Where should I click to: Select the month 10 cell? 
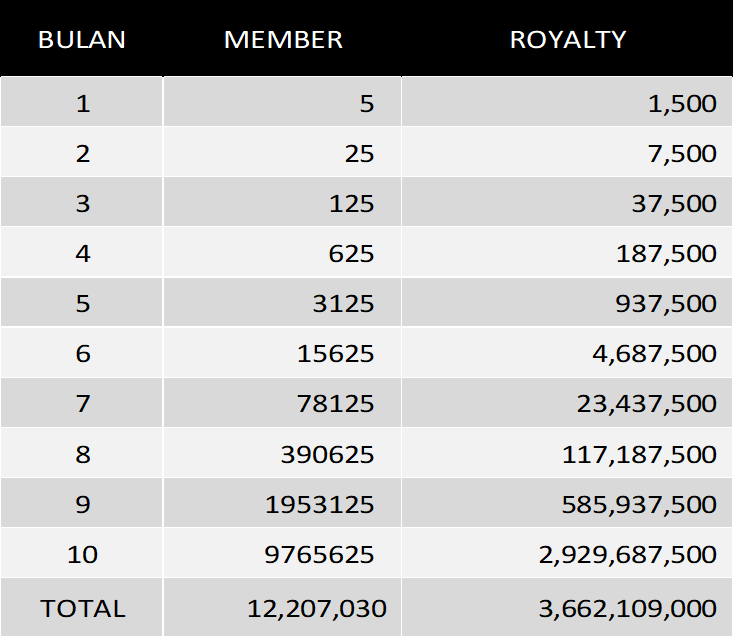click(82, 554)
